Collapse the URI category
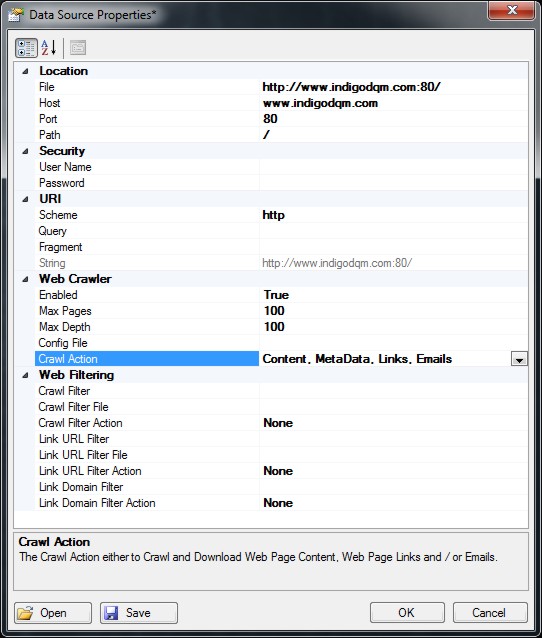Viewport: 542px width, 638px height. coord(26,199)
